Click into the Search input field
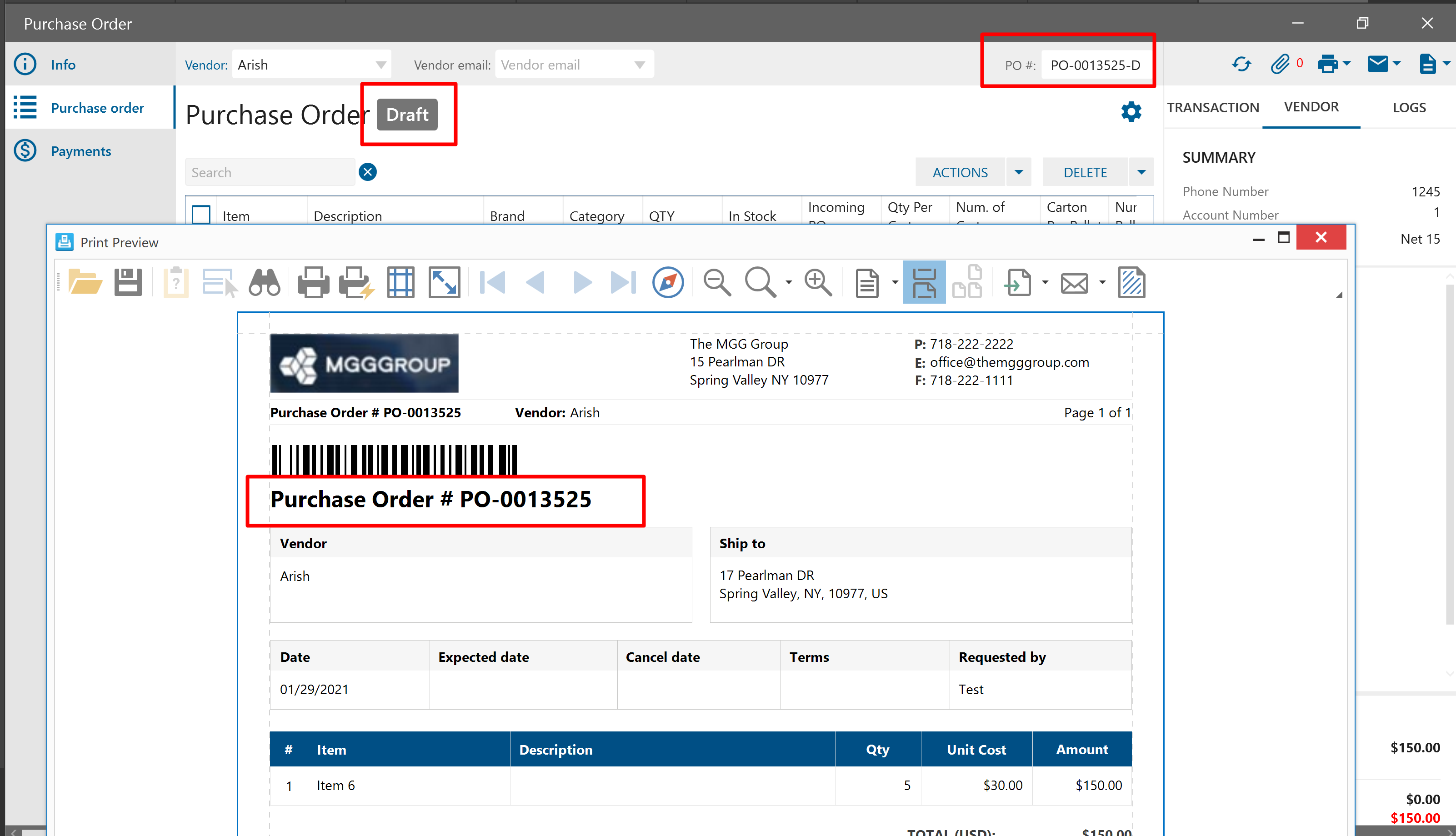The image size is (1456, 836). coord(270,172)
